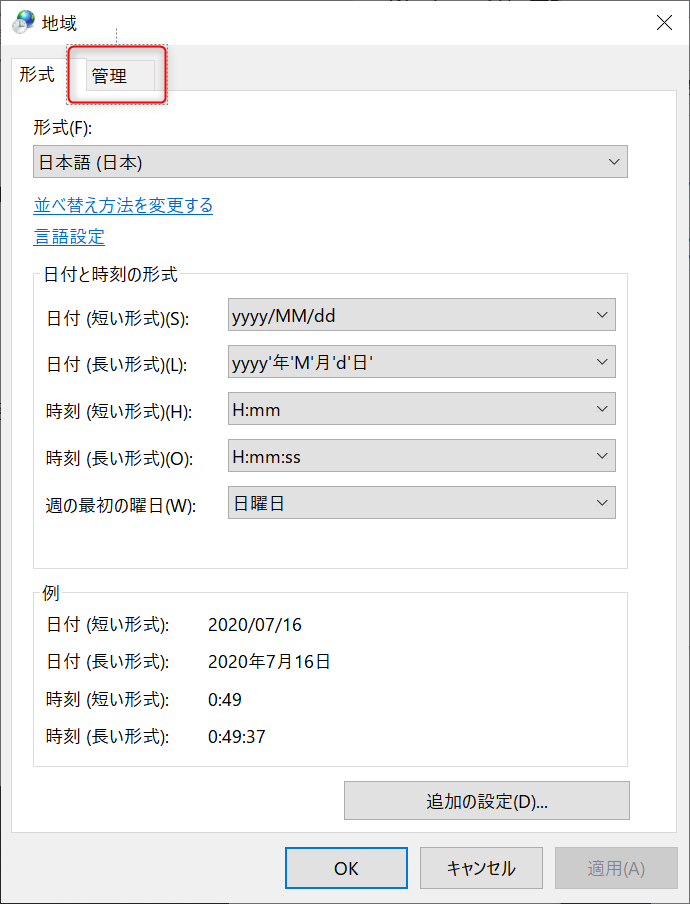Expand the 日付 (短い形式) yyyy/MM/dd dropdown

[602, 315]
